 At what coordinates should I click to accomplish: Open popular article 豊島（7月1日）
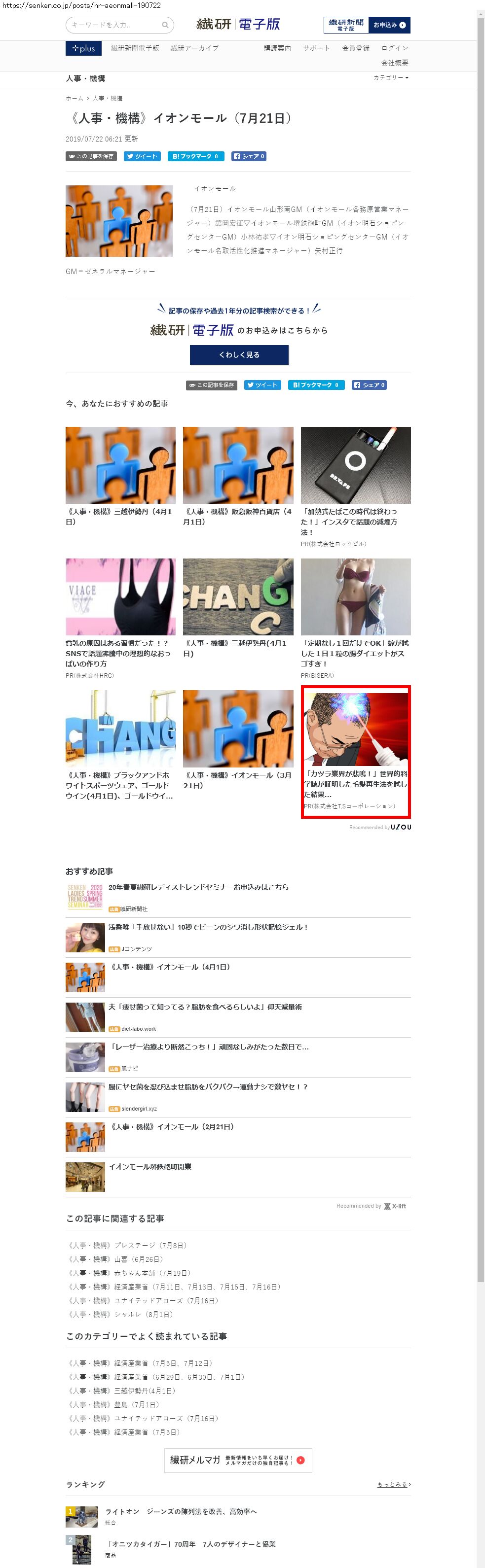pyautogui.click(x=114, y=1405)
